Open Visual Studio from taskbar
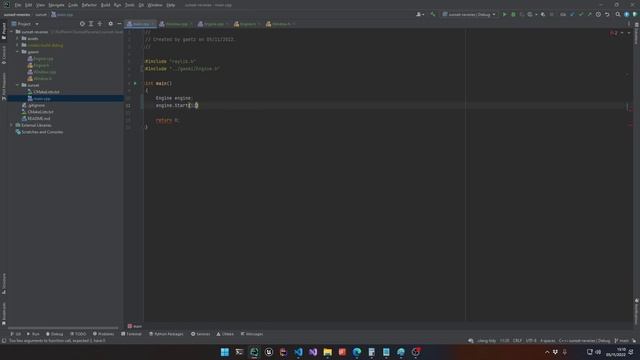The height and width of the screenshot is (360, 640). (x=313, y=352)
